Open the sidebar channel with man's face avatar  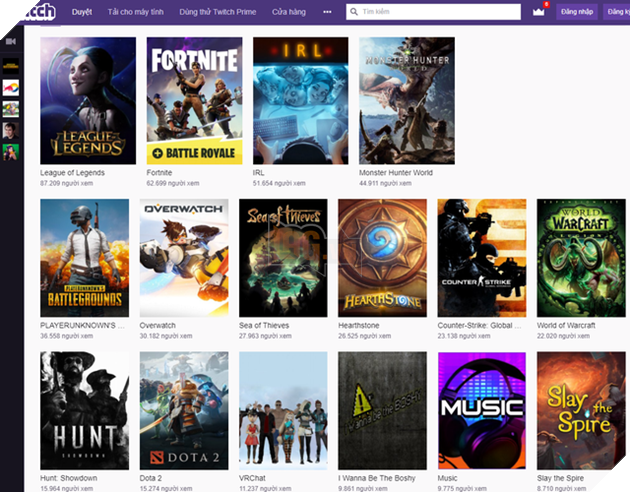11,131
